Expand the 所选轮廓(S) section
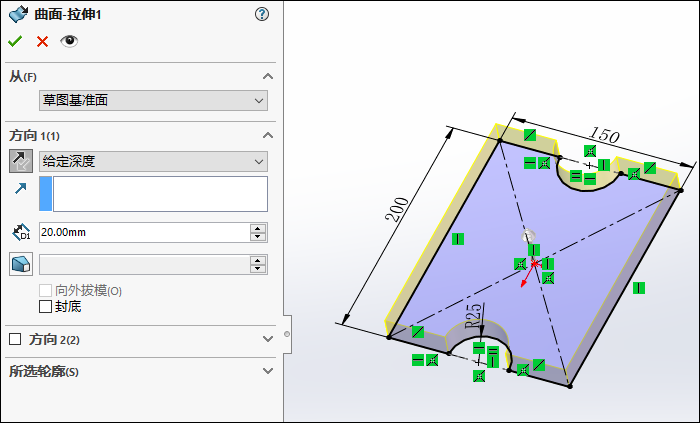700x423 pixels. (268, 371)
